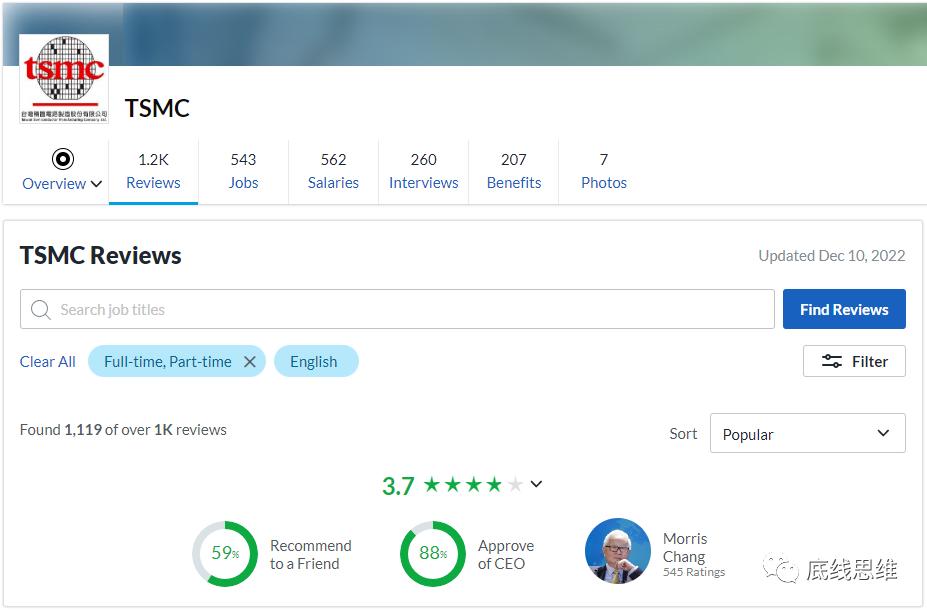This screenshot has height=610, width=927.
Task: Click the TSMC company logo
Action: coord(64,79)
